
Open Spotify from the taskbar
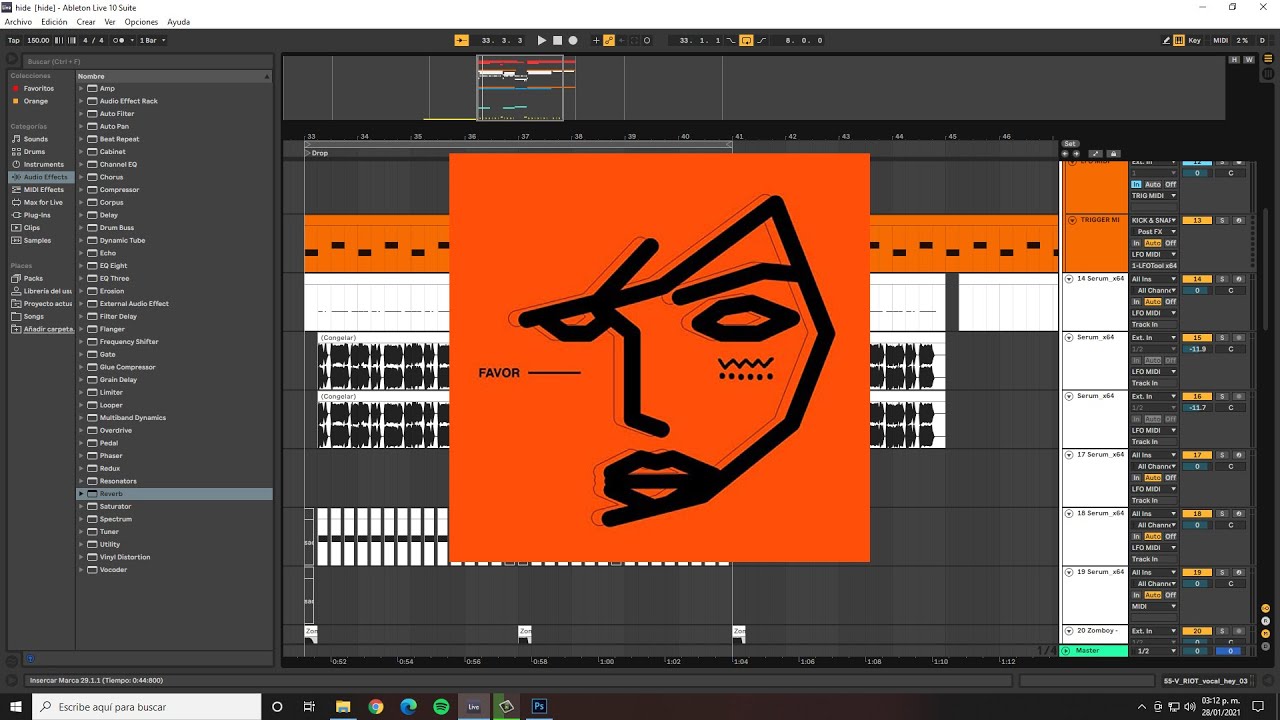pyautogui.click(x=441, y=707)
